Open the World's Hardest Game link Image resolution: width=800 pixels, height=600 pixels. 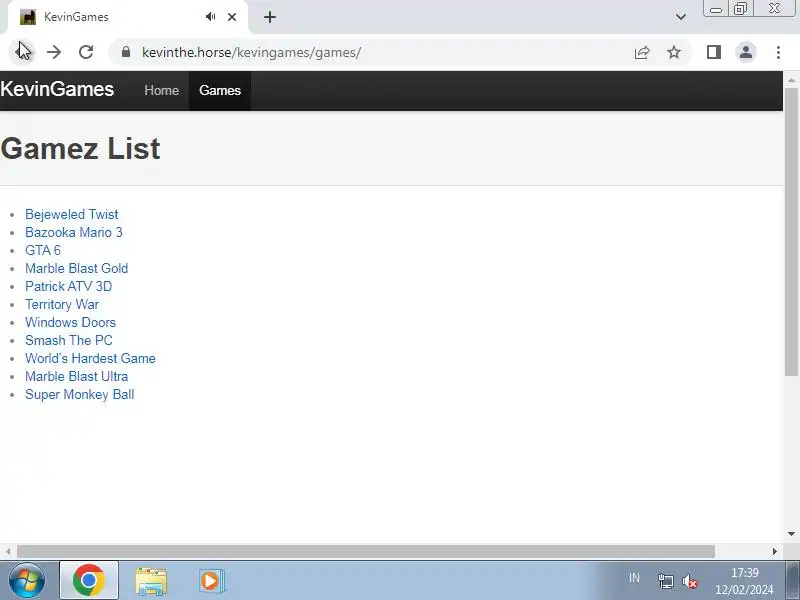click(90, 358)
